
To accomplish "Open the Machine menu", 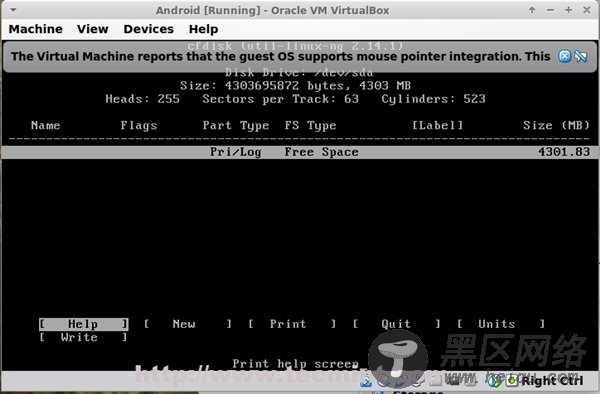I will tap(36, 29).
